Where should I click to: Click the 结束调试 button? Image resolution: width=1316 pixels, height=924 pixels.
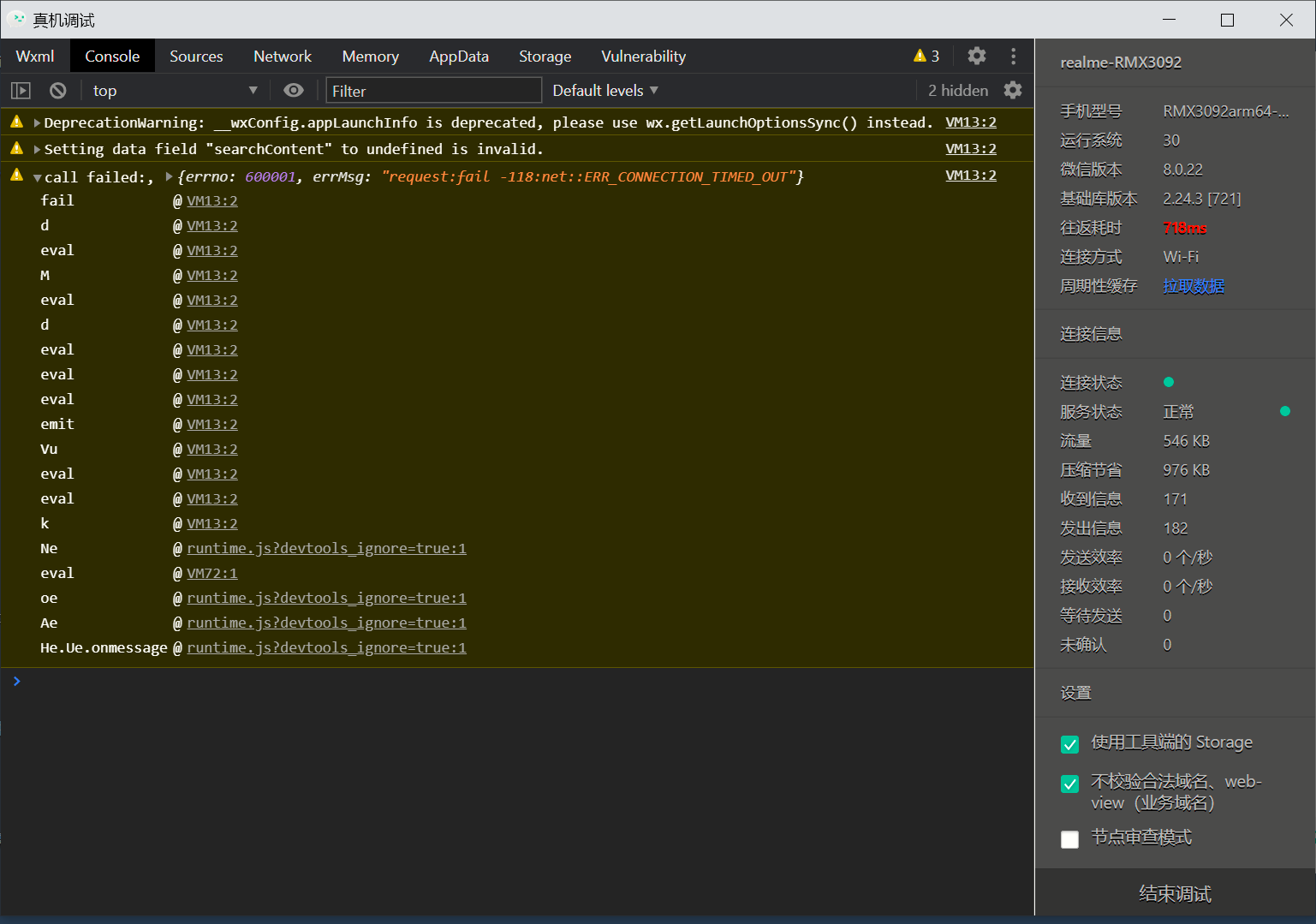coord(1175,894)
